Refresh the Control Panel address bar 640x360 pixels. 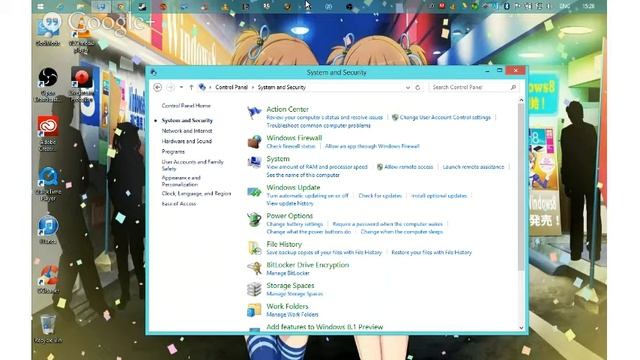[418, 87]
